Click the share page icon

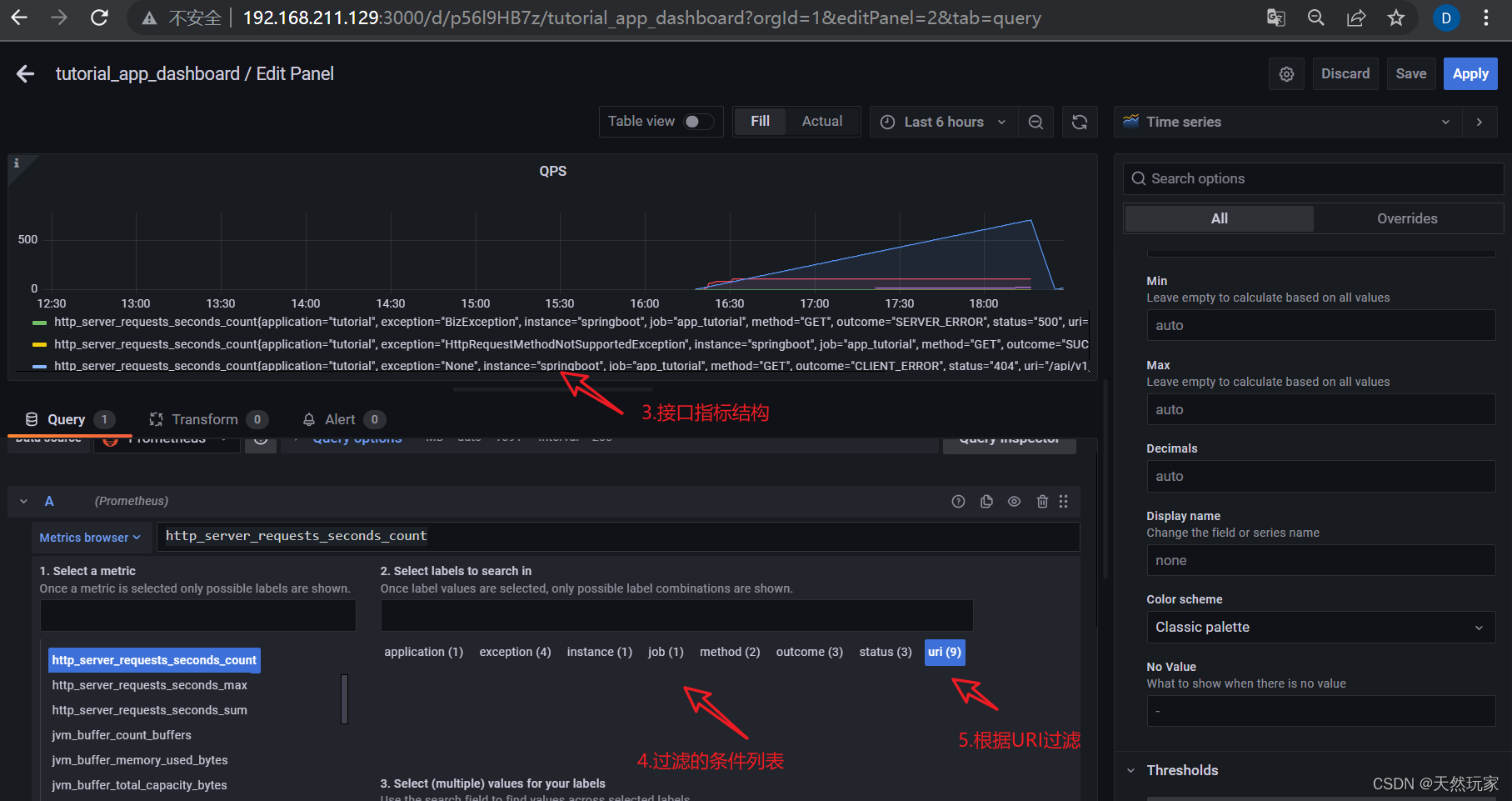1356,18
